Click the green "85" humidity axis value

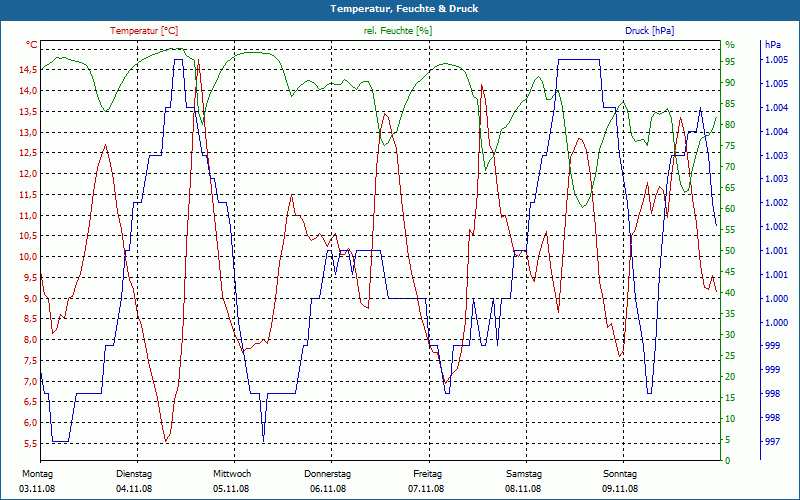pos(730,104)
